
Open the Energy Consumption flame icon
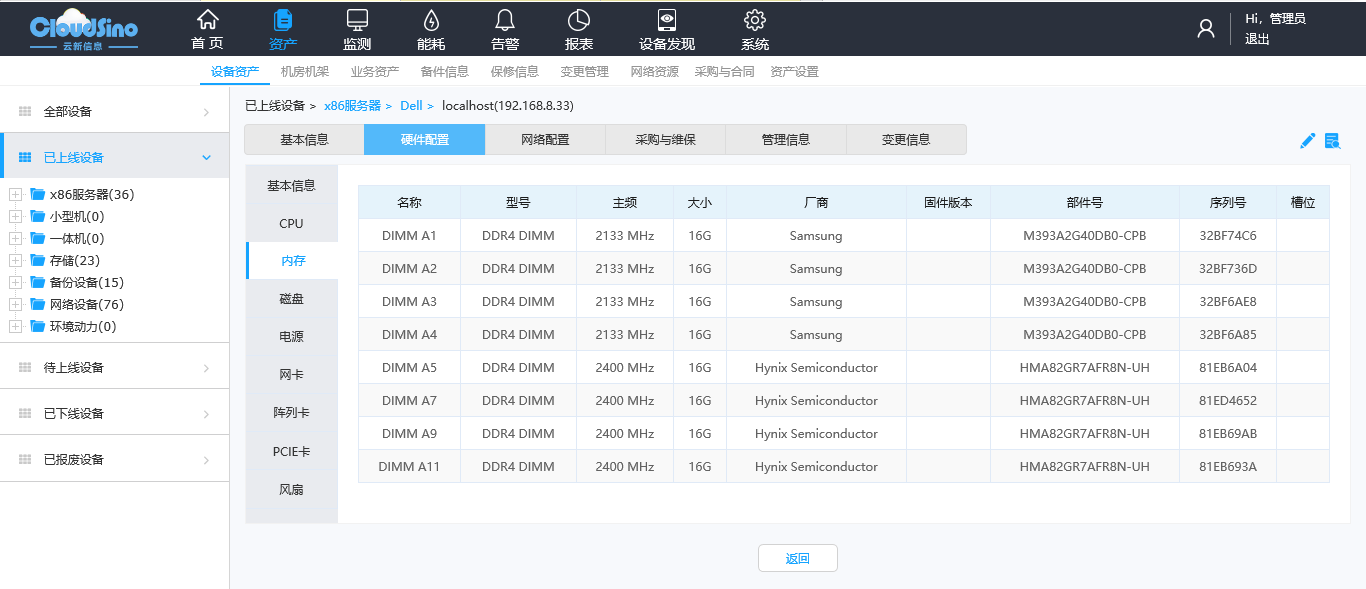pyautogui.click(x=431, y=20)
